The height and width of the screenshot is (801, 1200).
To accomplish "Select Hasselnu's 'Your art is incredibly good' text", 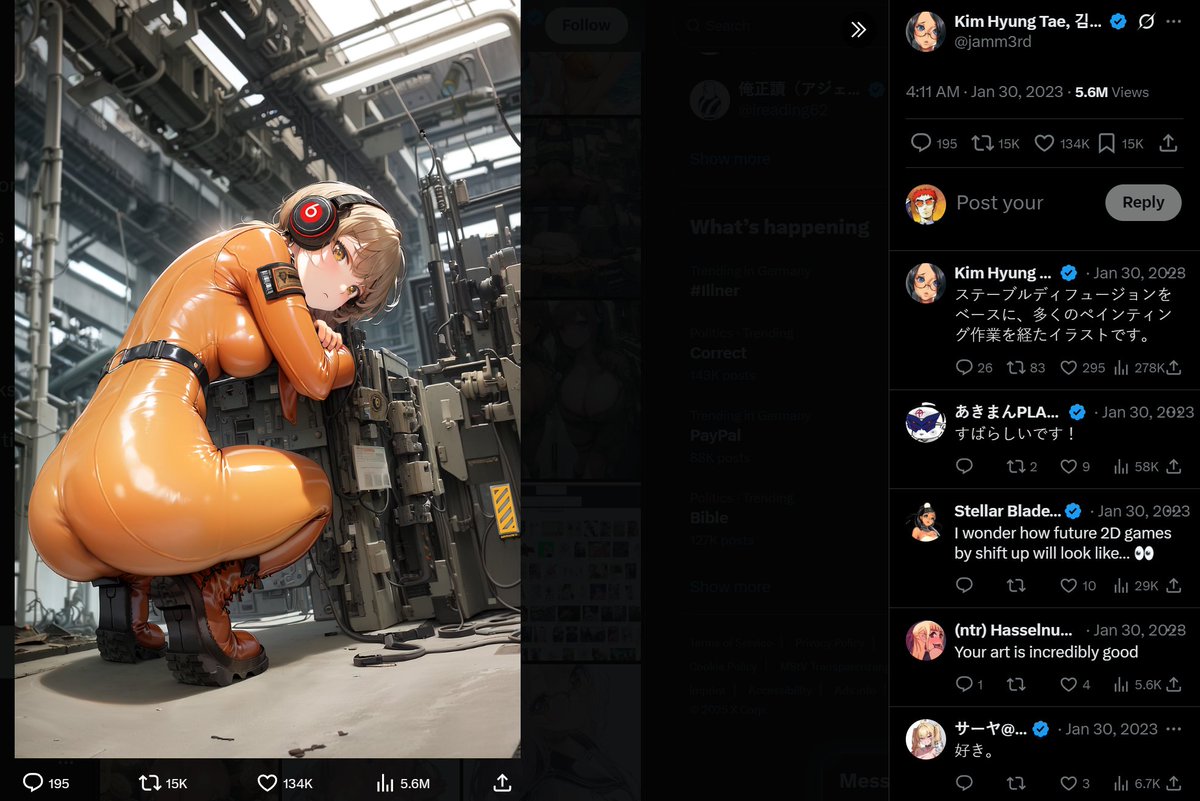I will tap(1046, 652).
